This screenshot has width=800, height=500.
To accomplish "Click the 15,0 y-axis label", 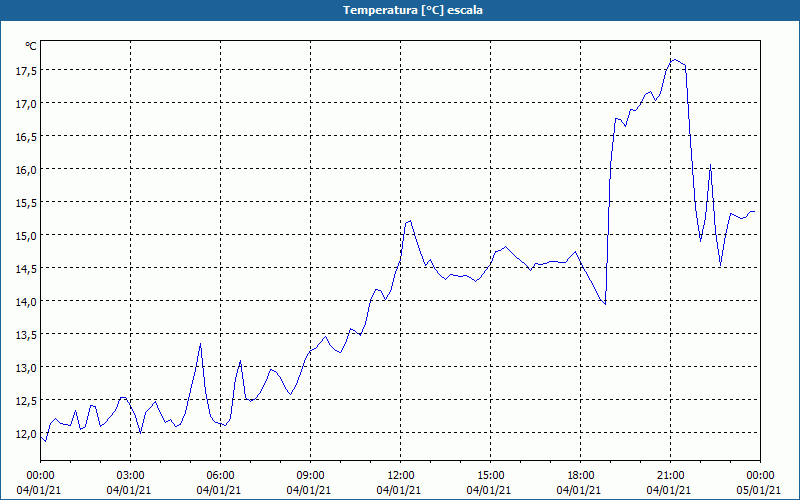I will tap(26, 236).
